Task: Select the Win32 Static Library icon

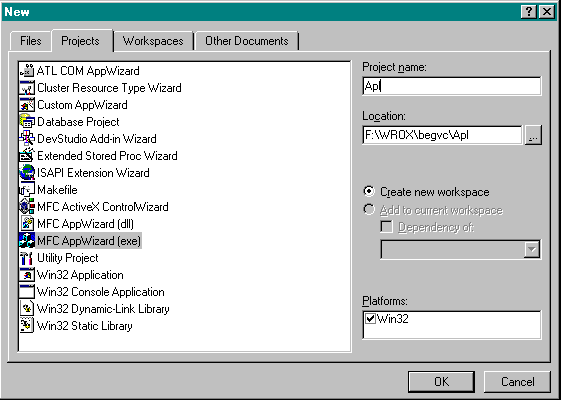Action: click(x=27, y=326)
